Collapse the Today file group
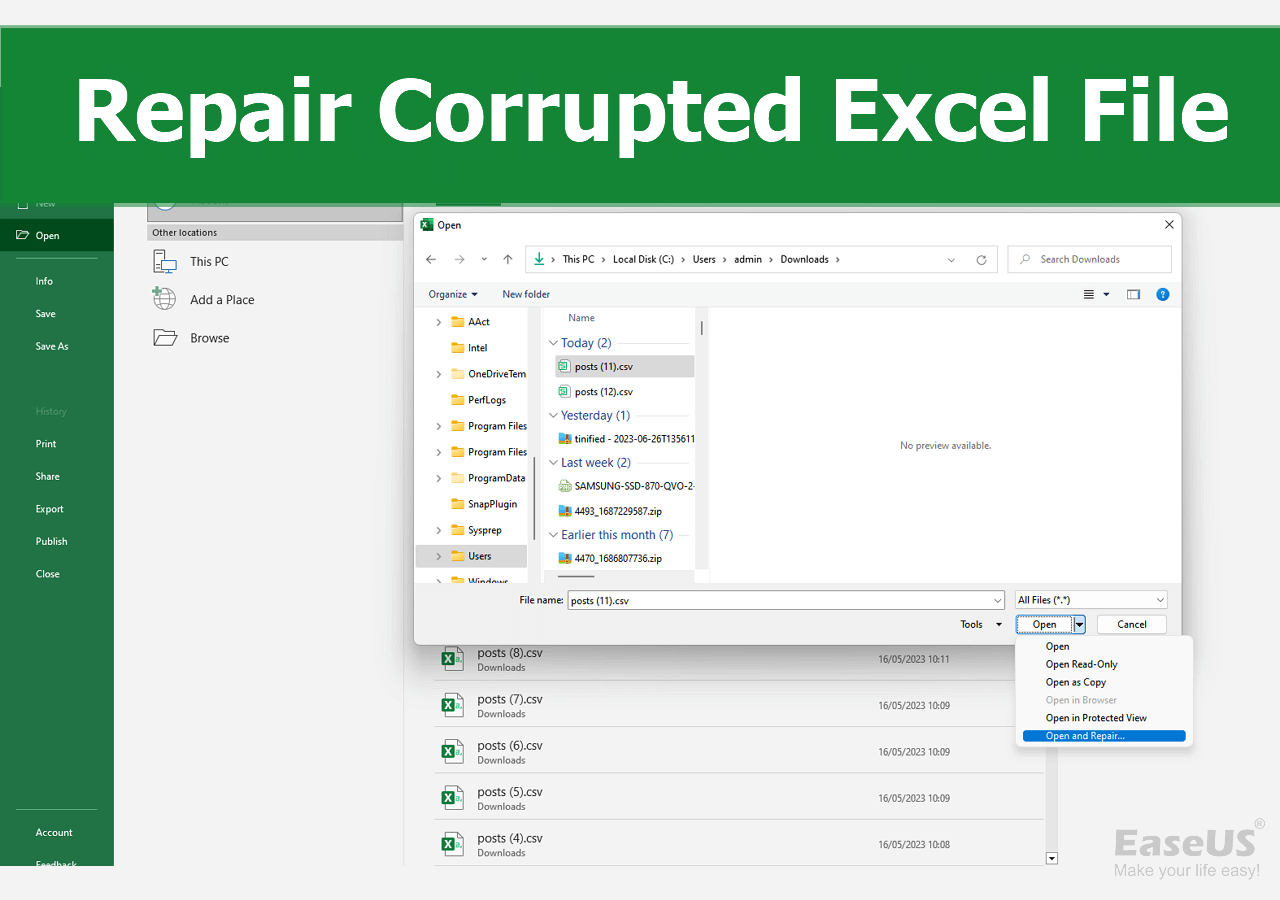This screenshot has width=1280, height=900. click(x=553, y=342)
